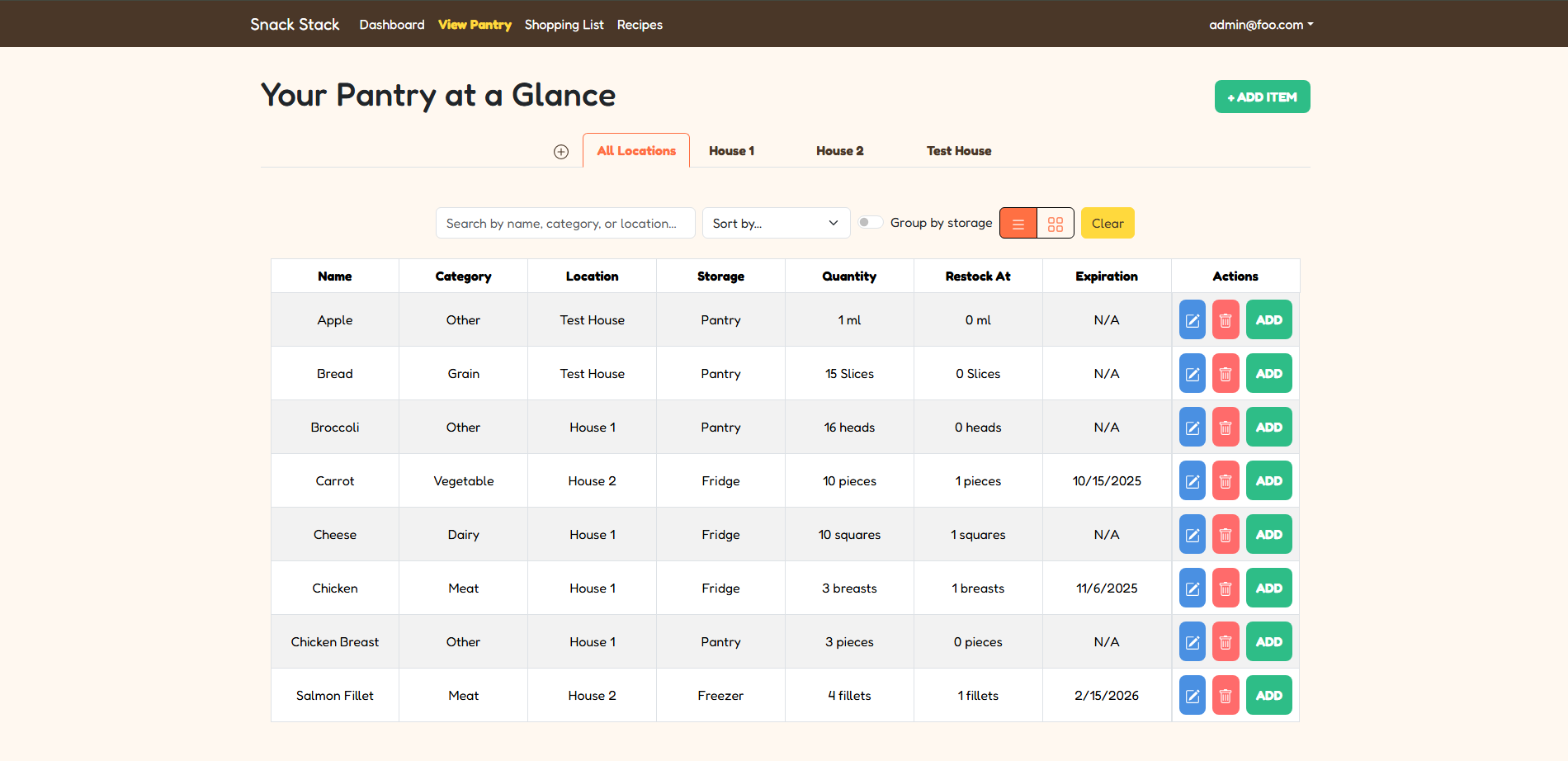Delete the Cheese entry
The width and height of the screenshot is (1568, 761).
coord(1226,534)
